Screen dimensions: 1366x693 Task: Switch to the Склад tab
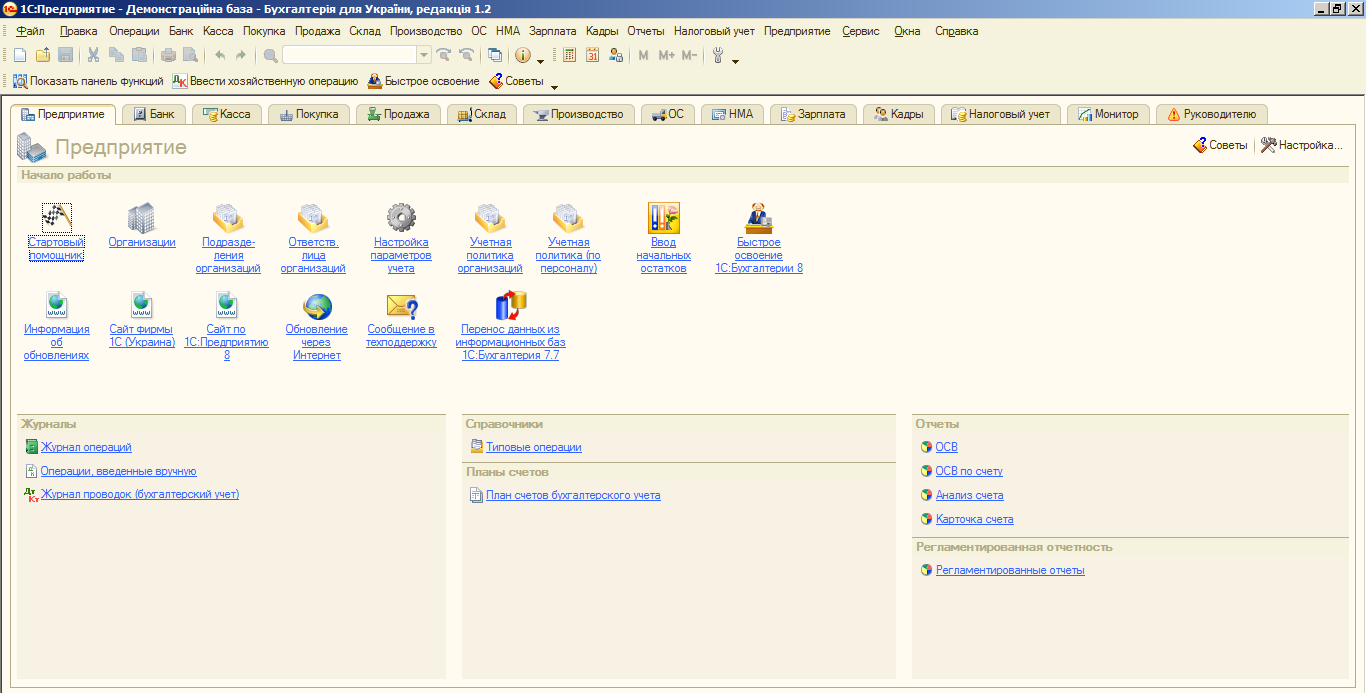[x=481, y=114]
